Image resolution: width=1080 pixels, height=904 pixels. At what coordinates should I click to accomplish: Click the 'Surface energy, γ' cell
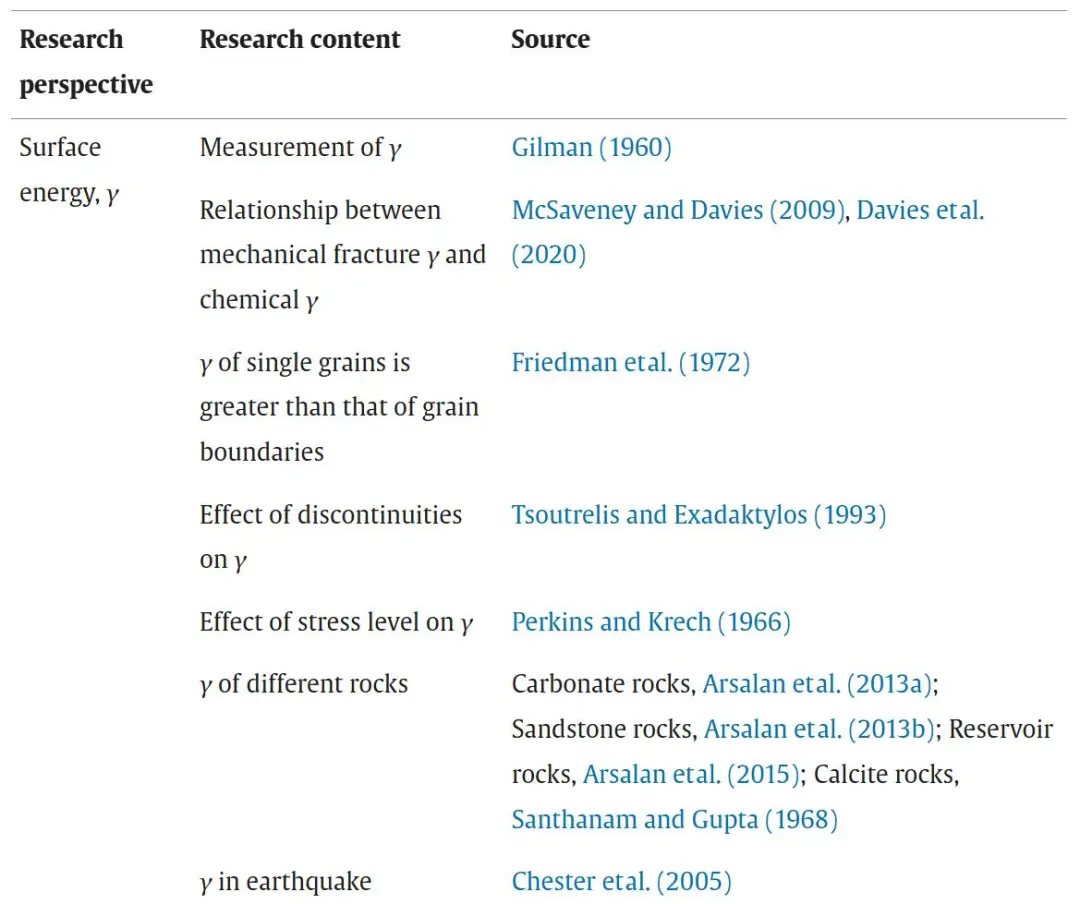pos(69,170)
